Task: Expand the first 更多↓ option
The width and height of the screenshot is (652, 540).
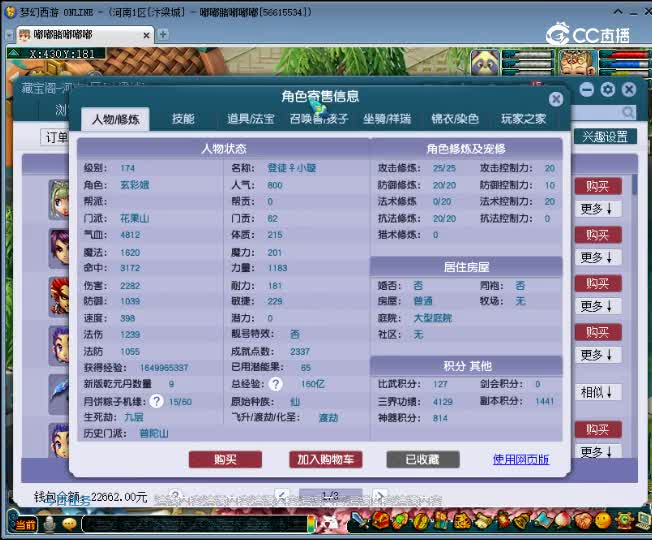Action: coord(598,209)
